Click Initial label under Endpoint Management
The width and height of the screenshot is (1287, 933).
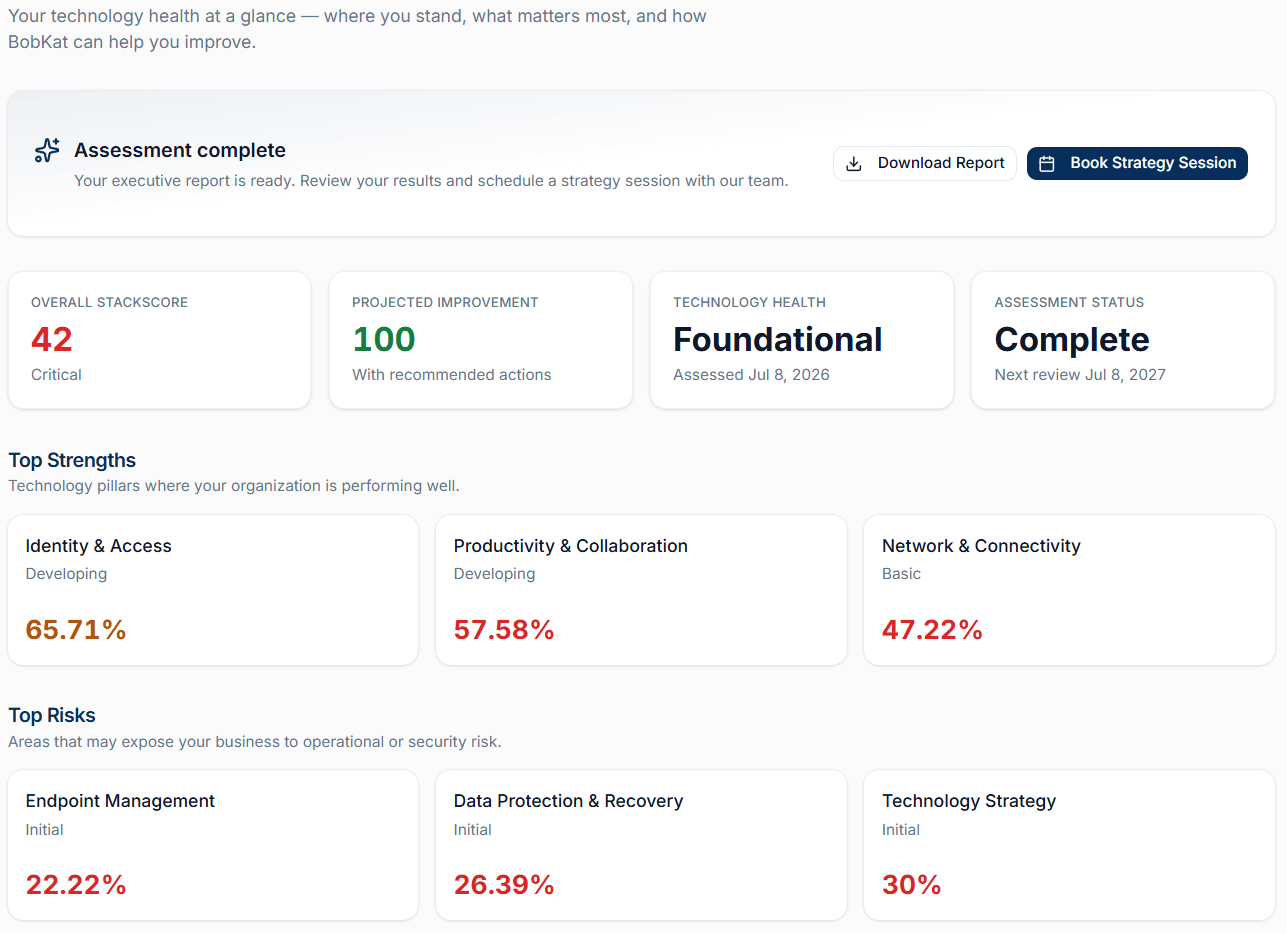click(x=44, y=829)
